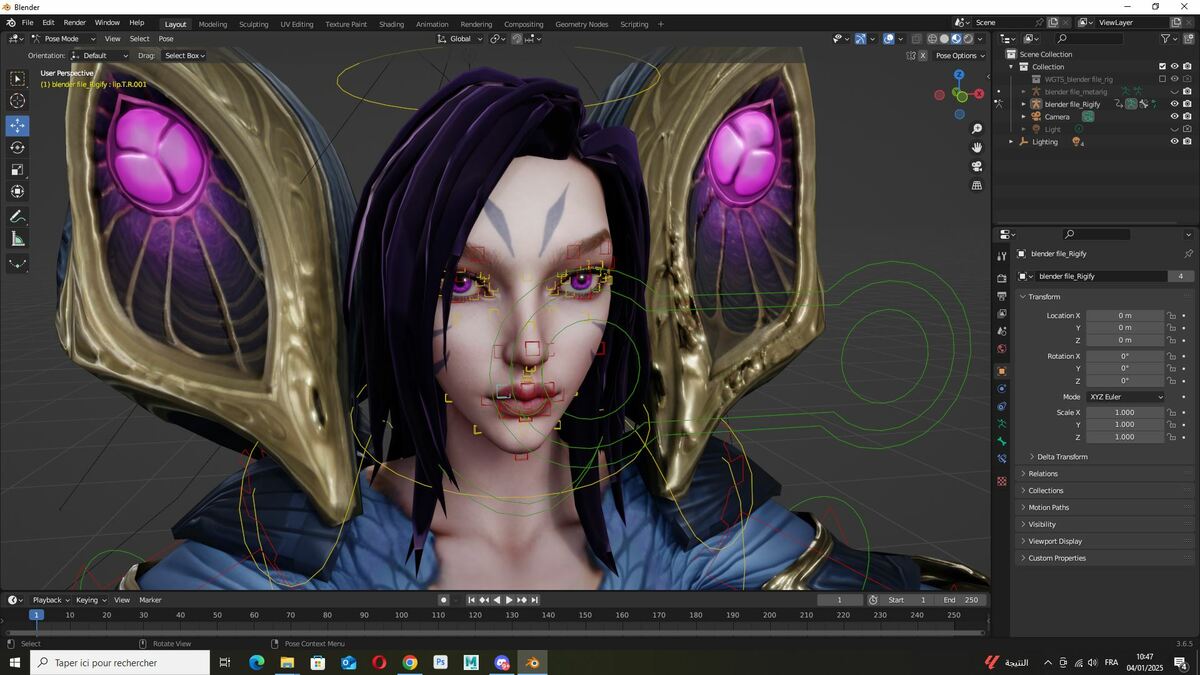The height and width of the screenshot is (675, 1200).
Task: Click the timeline play button
Action: click(x=509, y=600)
